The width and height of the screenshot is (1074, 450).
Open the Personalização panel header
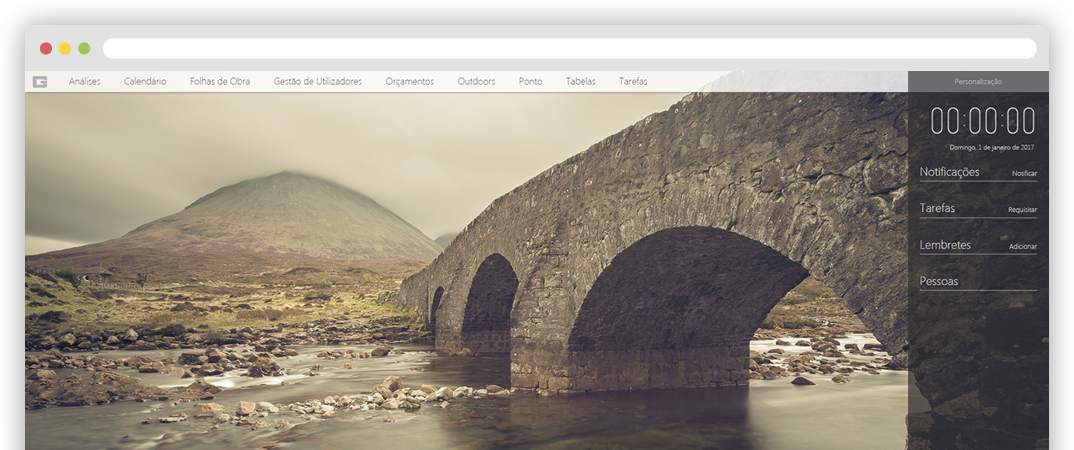point(978,82)
